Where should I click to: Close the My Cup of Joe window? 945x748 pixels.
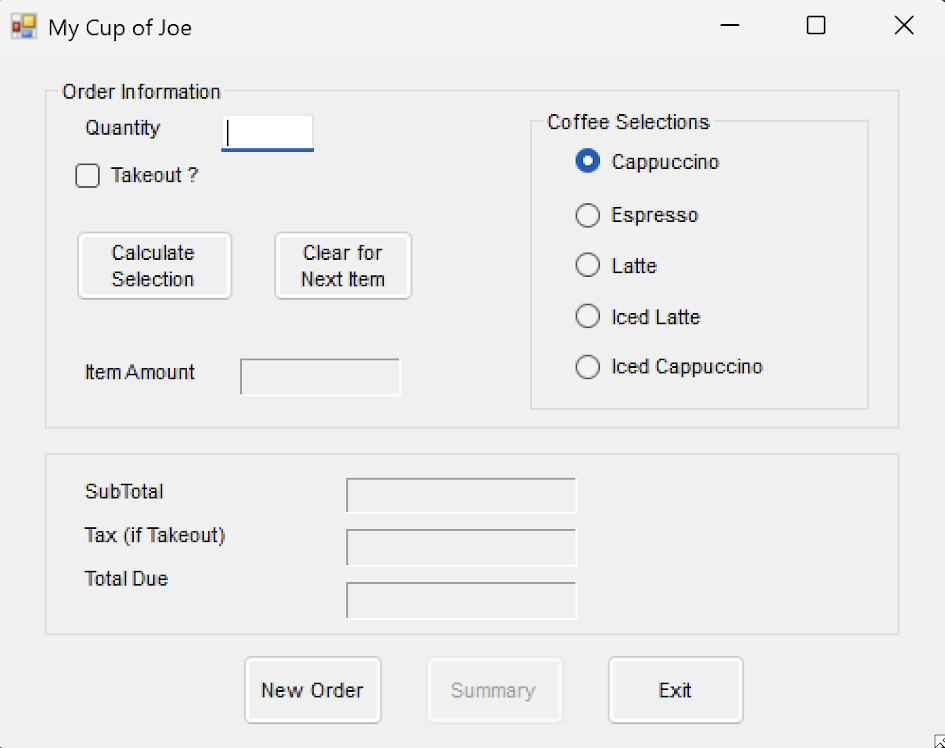coord(903,27)
